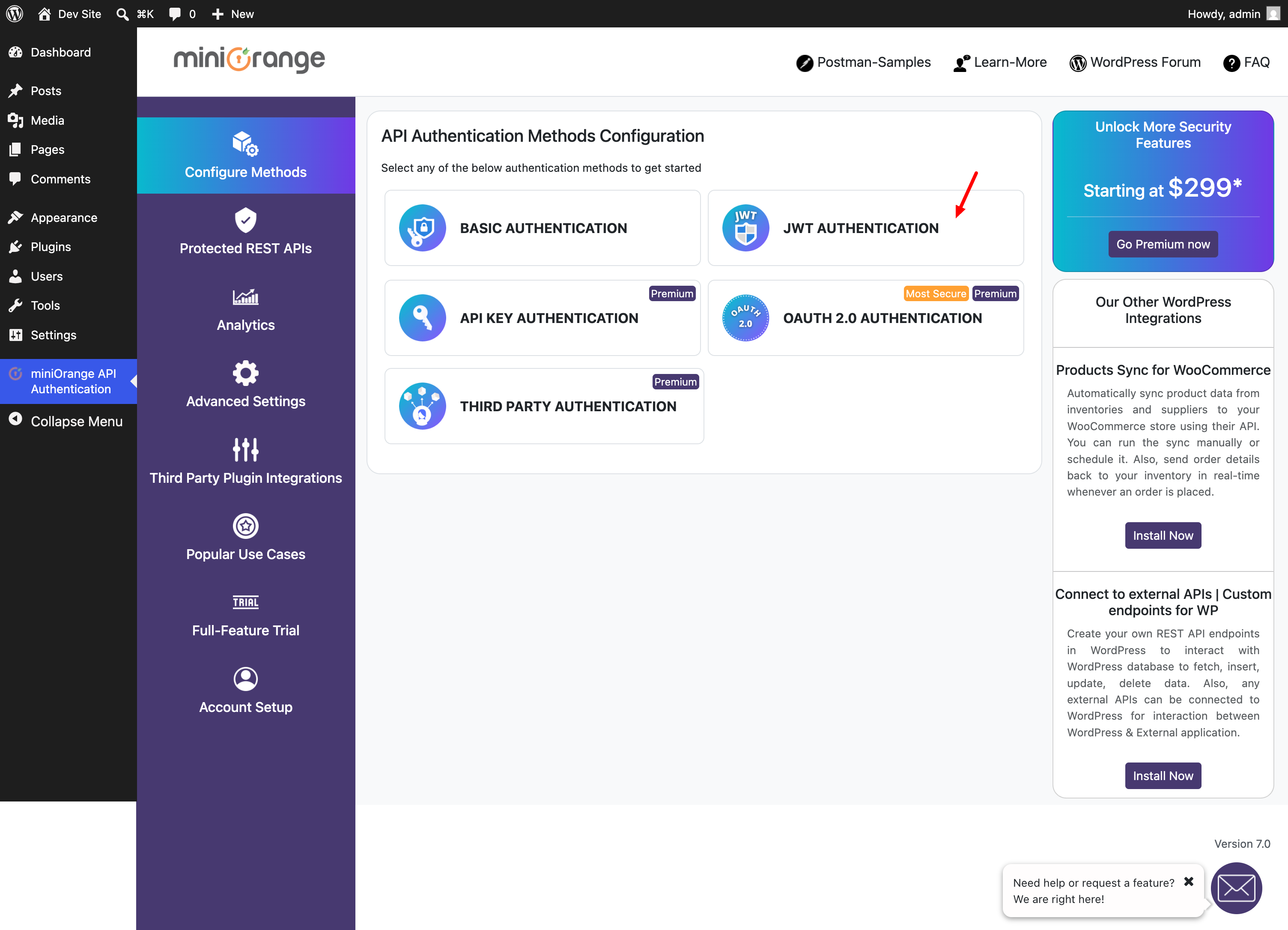Open Learn-More link
Image resolution: width=1288 pixels, height=930 pixels.
999,63
